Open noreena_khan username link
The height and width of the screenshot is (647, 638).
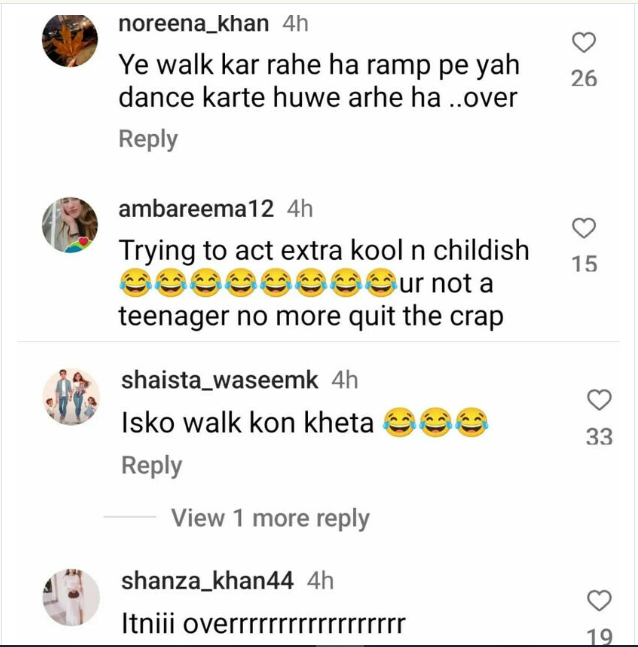click(x=193, y=23)
